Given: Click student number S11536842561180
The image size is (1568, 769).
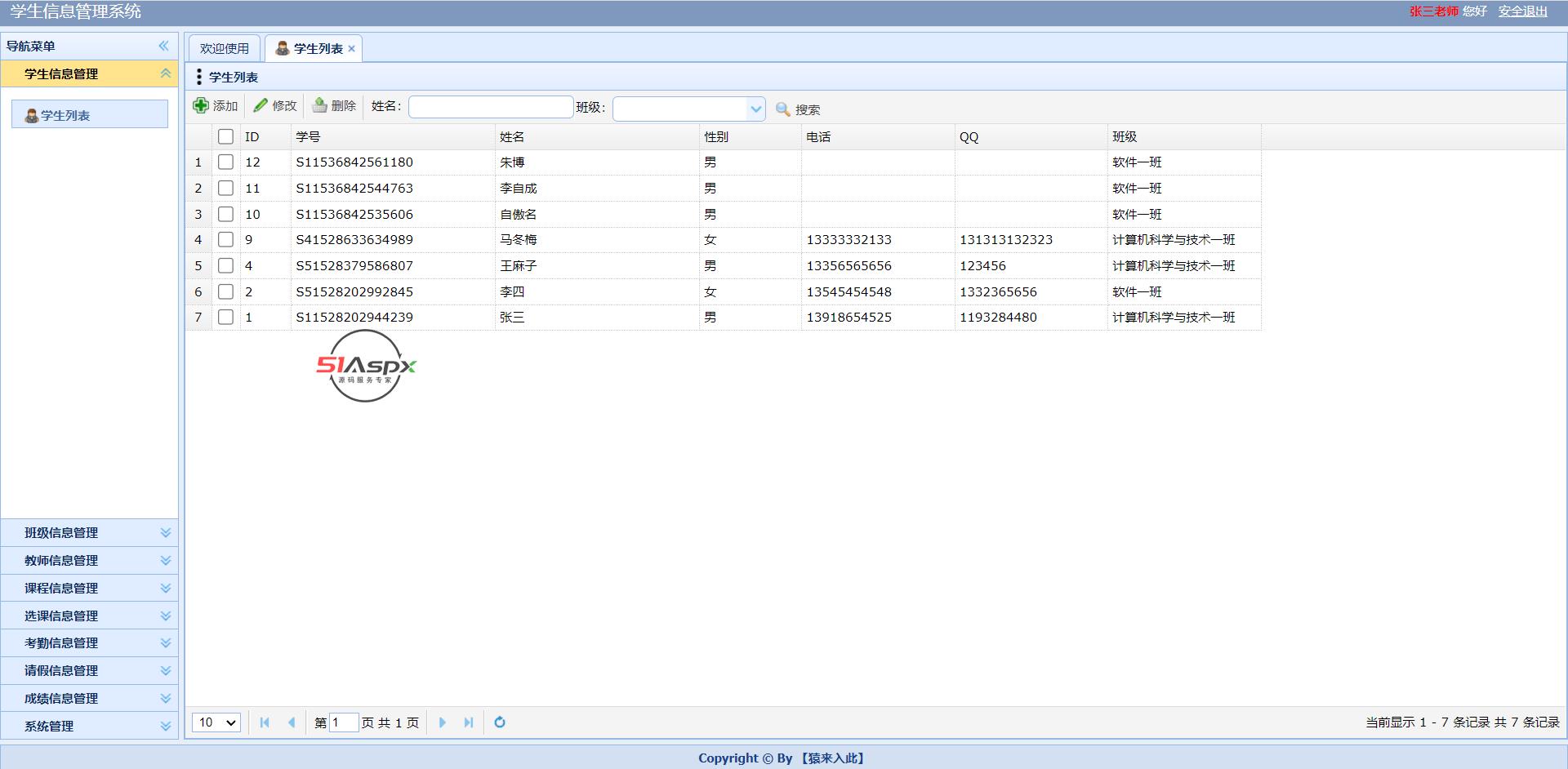Looking at the screenshot, I should click(354, 162).
